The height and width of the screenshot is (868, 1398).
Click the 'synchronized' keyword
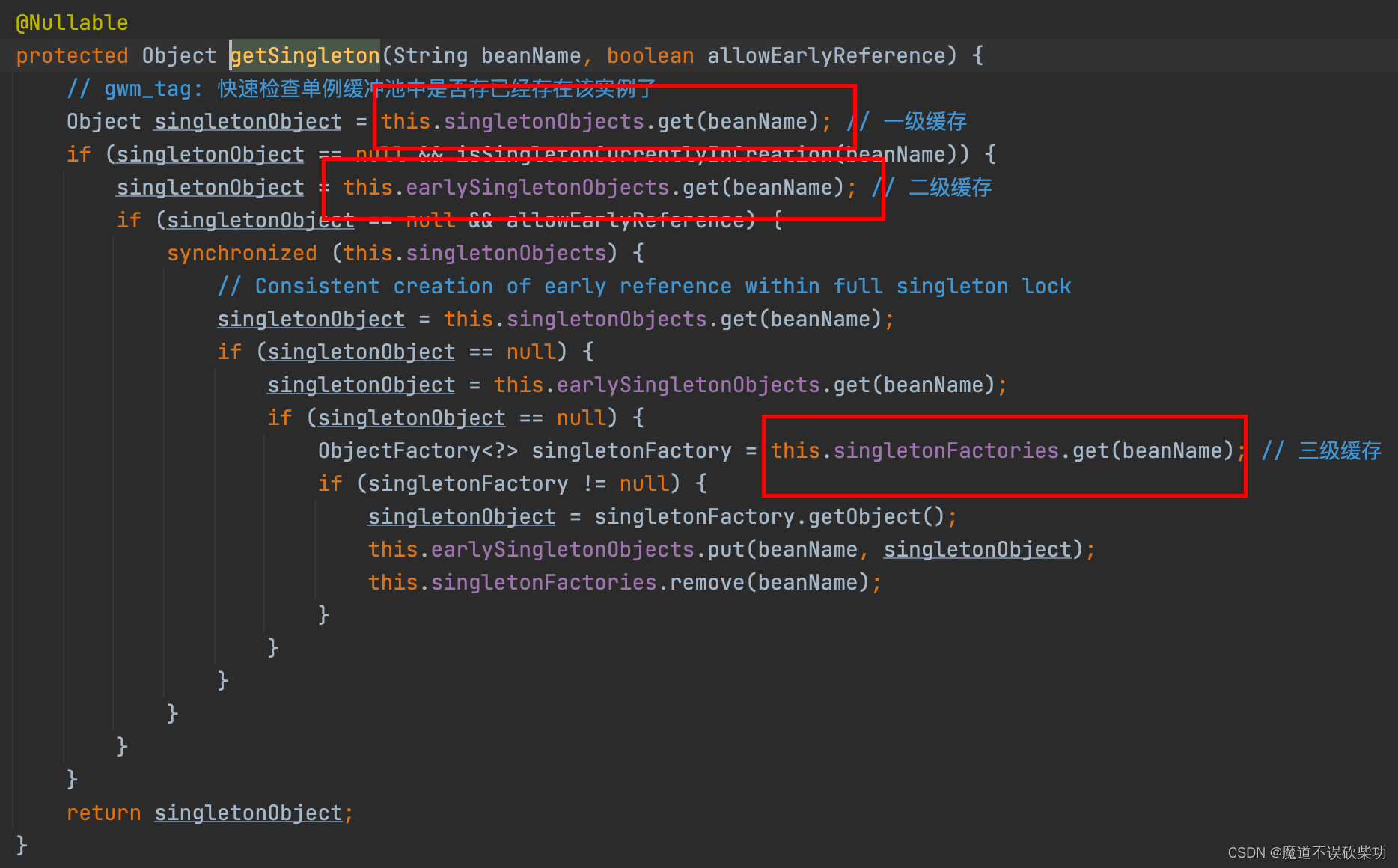point(242,254)
